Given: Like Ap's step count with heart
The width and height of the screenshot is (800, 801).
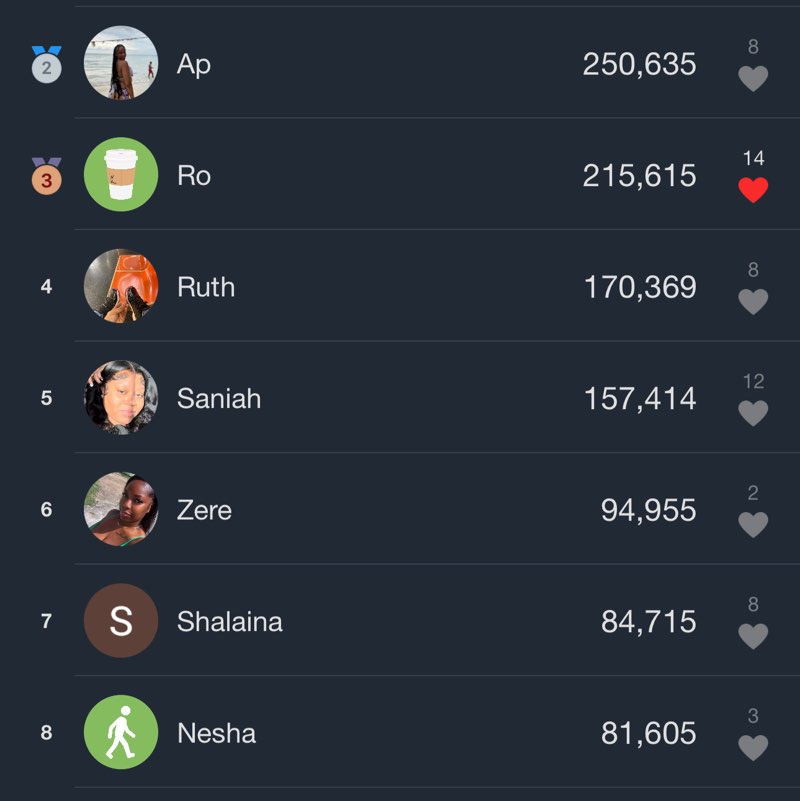Looking at the screenshot, I should click(753, 78).
